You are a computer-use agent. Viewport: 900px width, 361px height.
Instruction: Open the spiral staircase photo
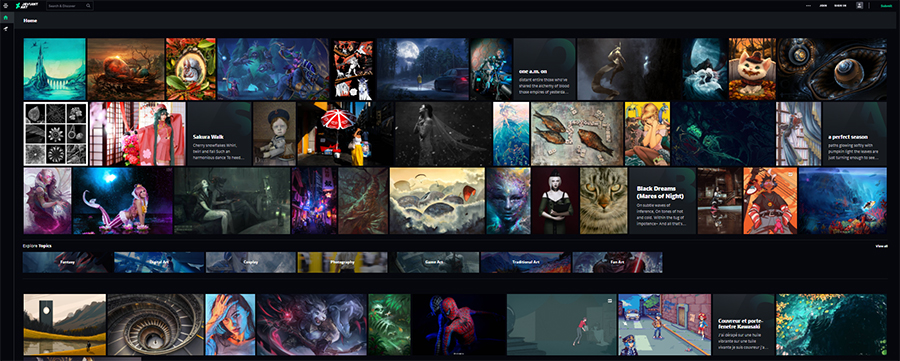(156, 324)
